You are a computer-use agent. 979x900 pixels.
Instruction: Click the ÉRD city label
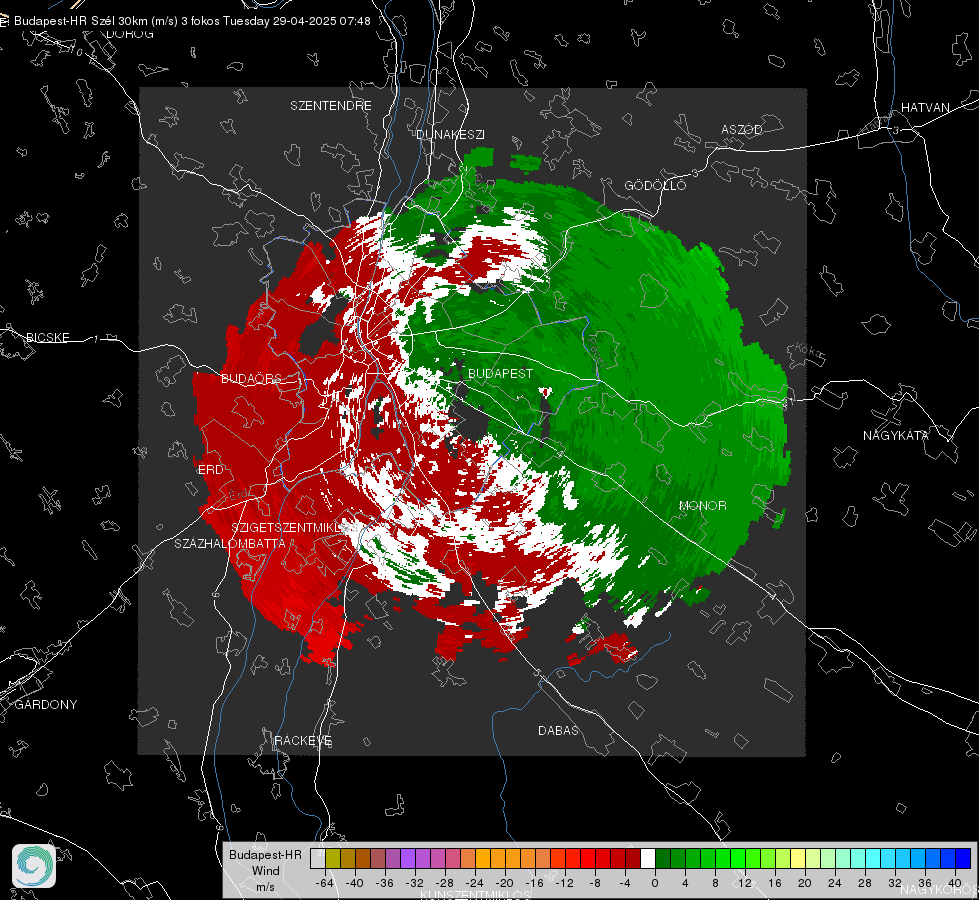click(210, 470)
